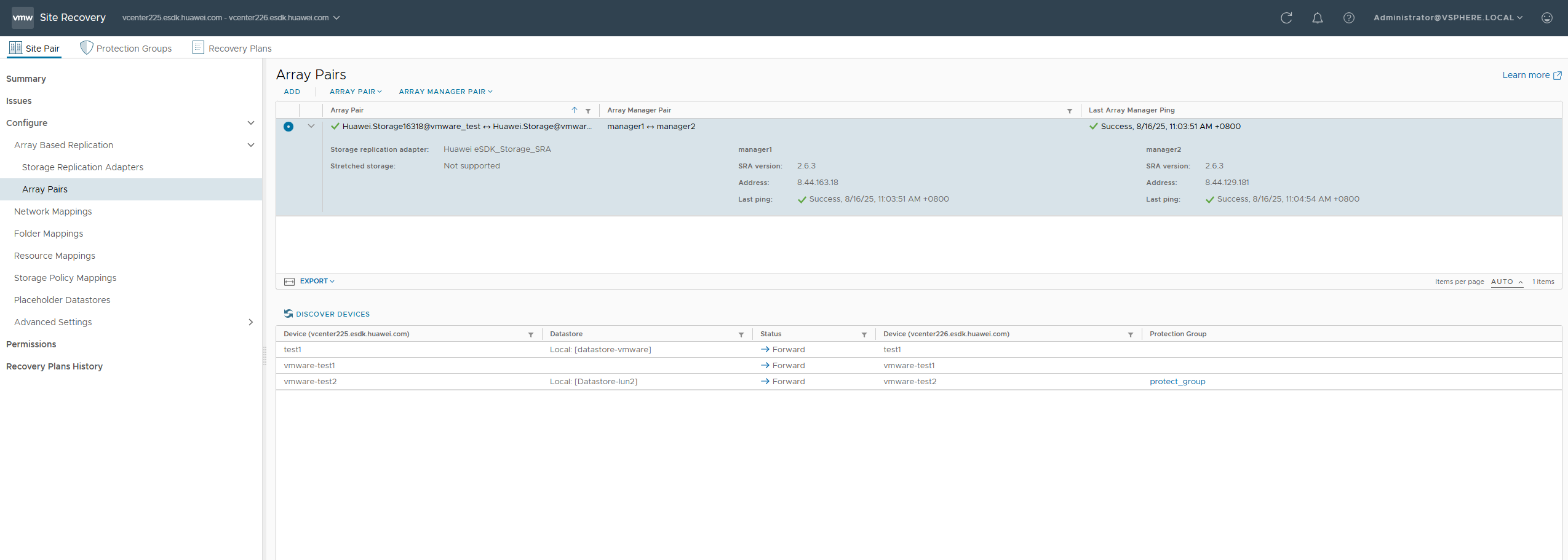The height and width of the screenshot is (560, 1568).
Task: Collapse the Array Based Replication chevron
Action: click(x=250, y=145)
